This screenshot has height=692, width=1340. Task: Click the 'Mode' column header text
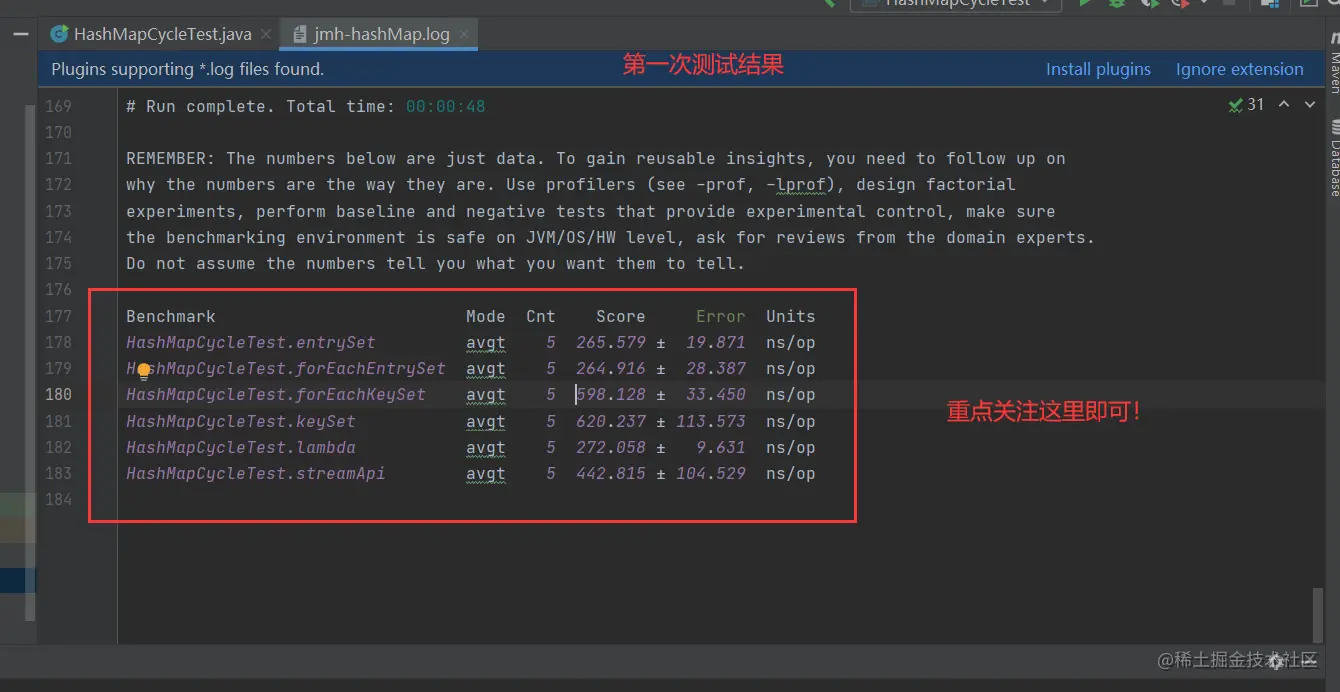point(486,316)
